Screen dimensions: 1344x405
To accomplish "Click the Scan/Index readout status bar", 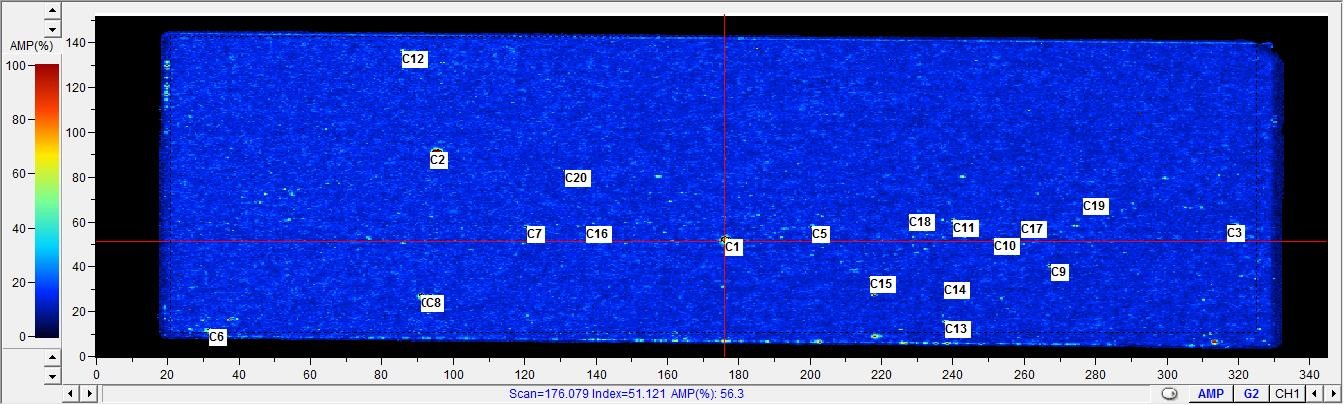I will (626, 394).
